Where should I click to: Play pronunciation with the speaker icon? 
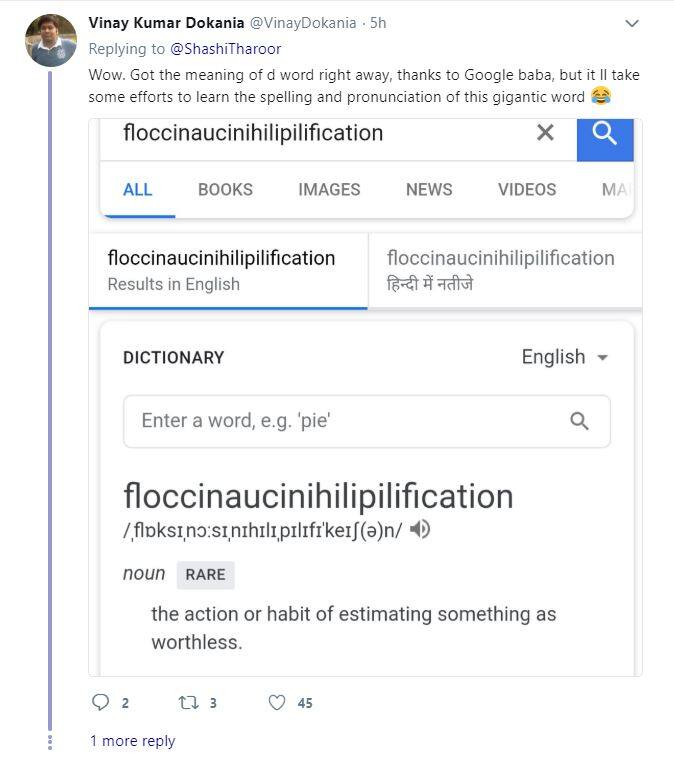click(421, 529)
